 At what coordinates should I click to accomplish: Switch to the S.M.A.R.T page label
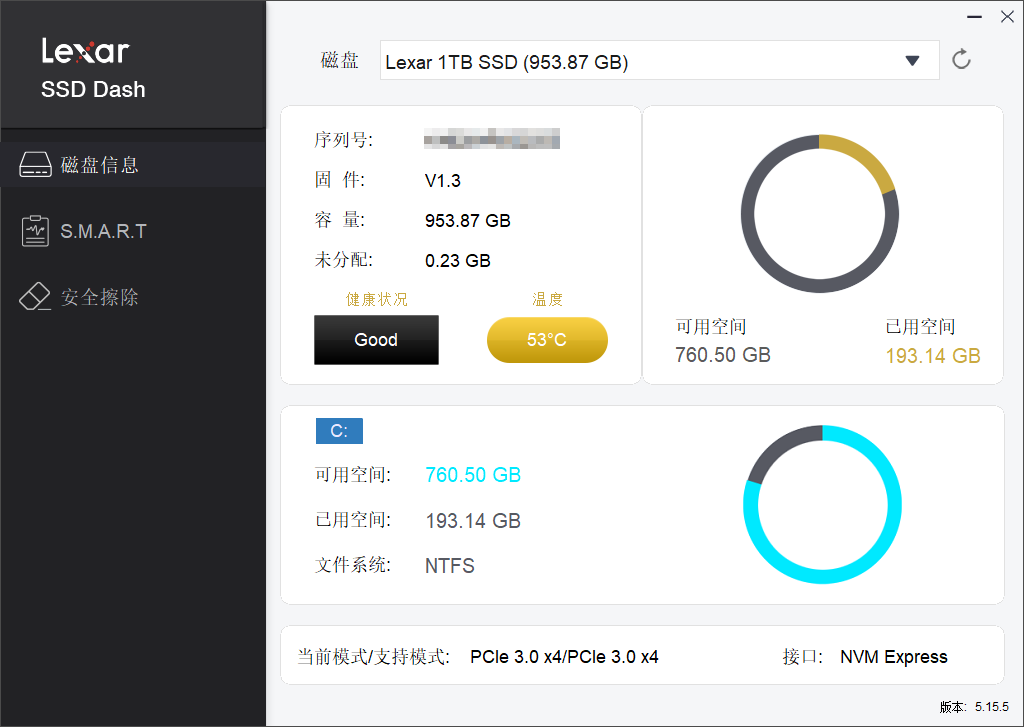click(x=104, y=231)
